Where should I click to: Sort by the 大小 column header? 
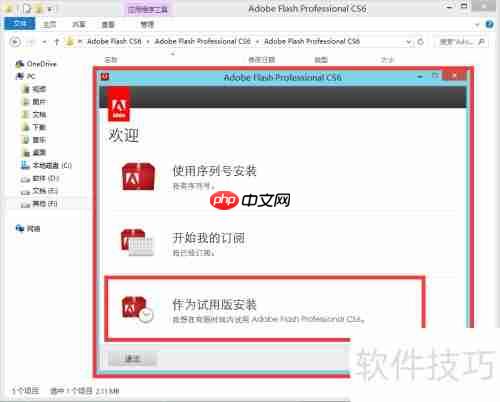387,60
